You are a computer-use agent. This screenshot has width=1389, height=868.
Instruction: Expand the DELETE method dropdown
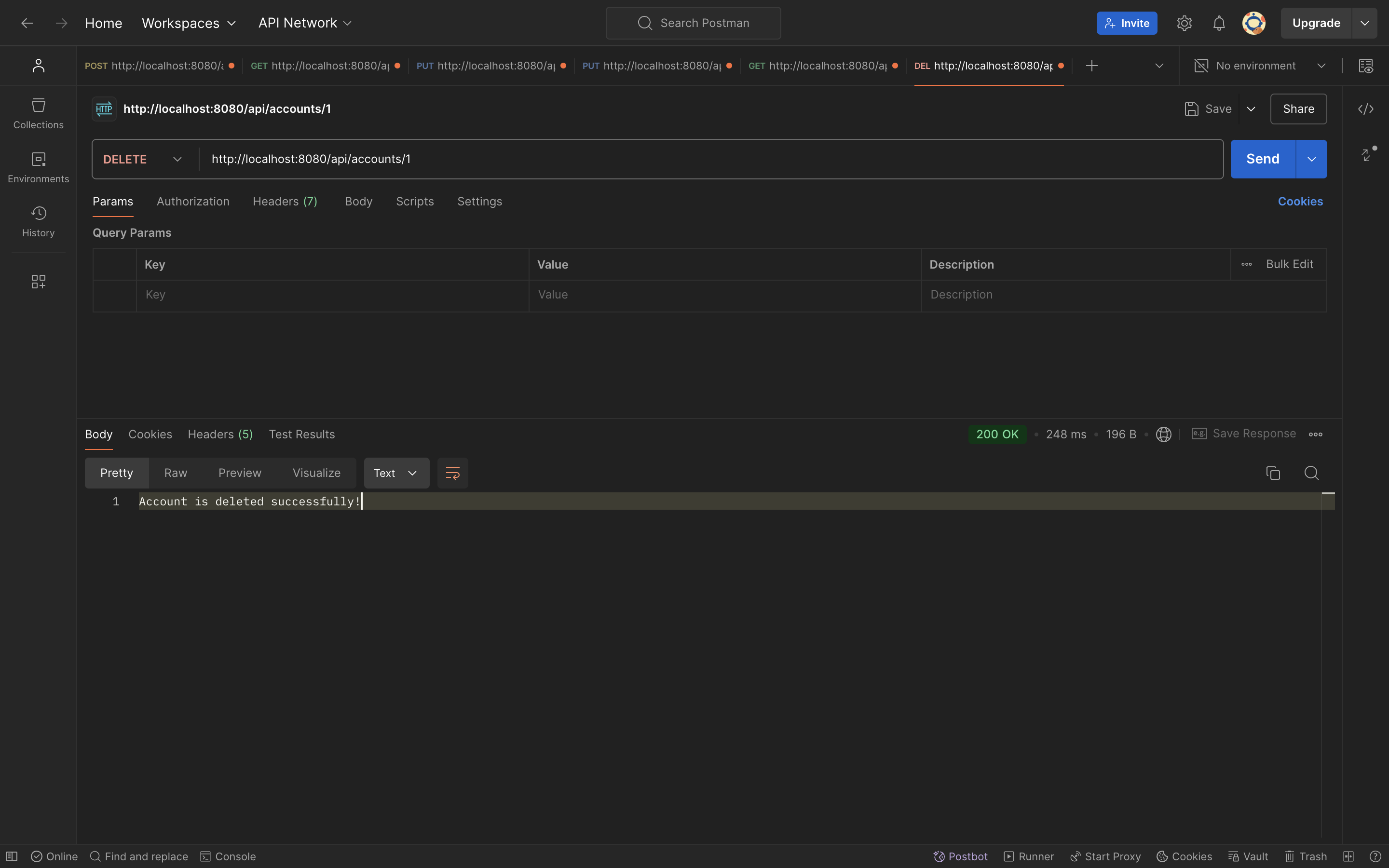tap(143, 159)
